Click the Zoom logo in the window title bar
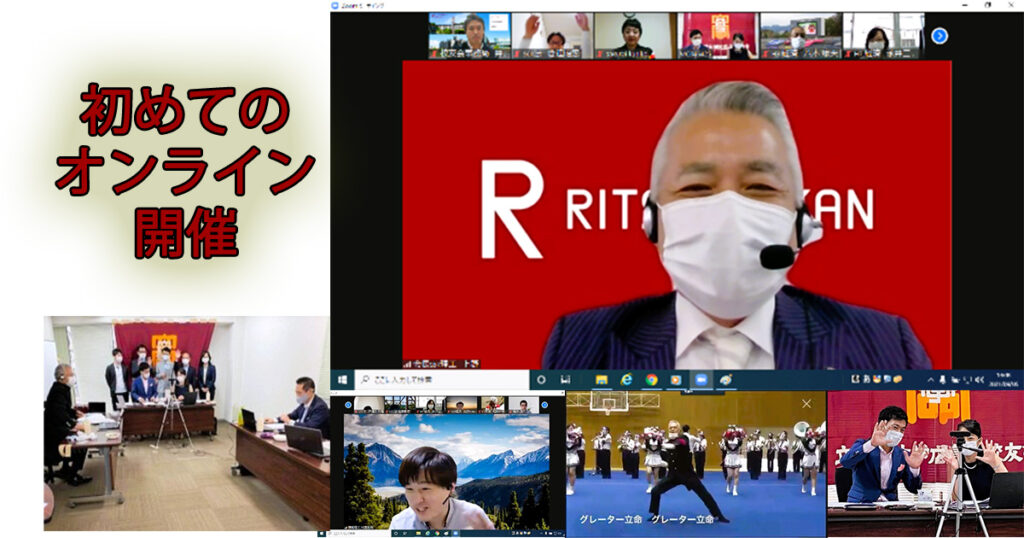This screenshot has height=538, width=1024. [x=337, y=5]
